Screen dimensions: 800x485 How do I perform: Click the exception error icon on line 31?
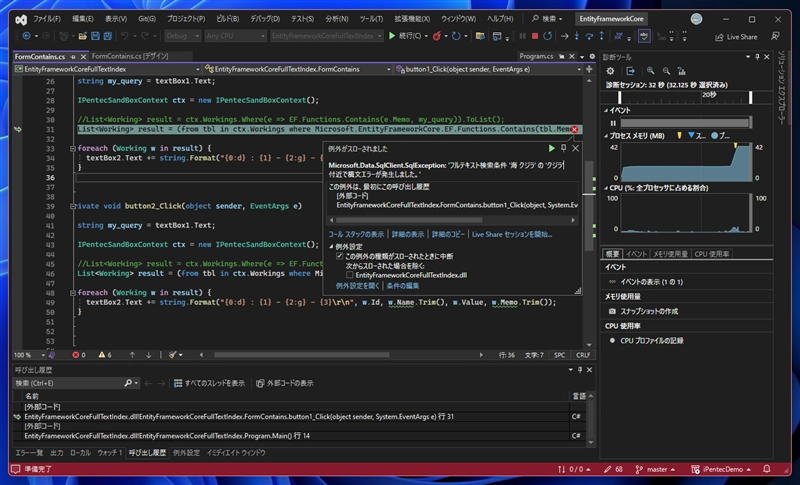coord(574,130)
